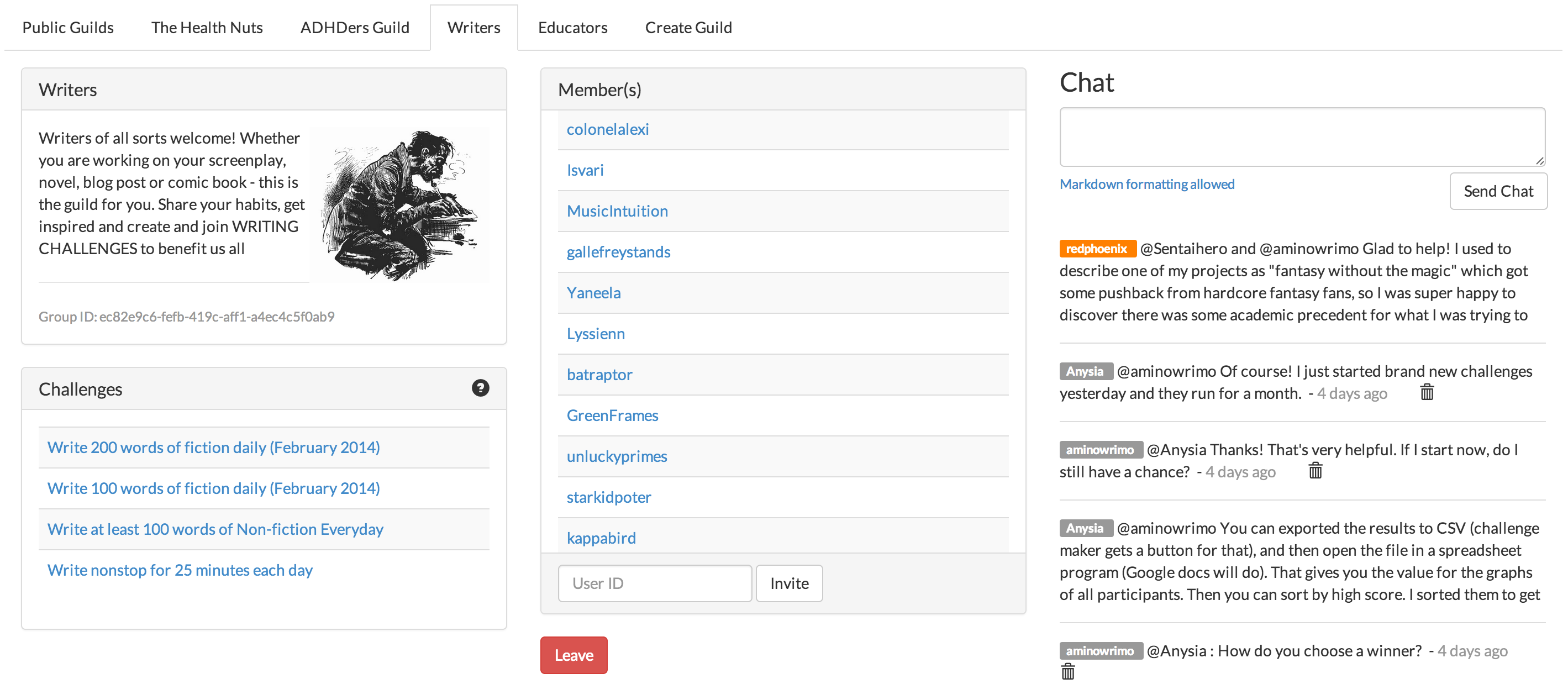Viewport: 1568px width, 684px height.
Task: Open member colonelalexi's profile
Action: pos(608,129)
